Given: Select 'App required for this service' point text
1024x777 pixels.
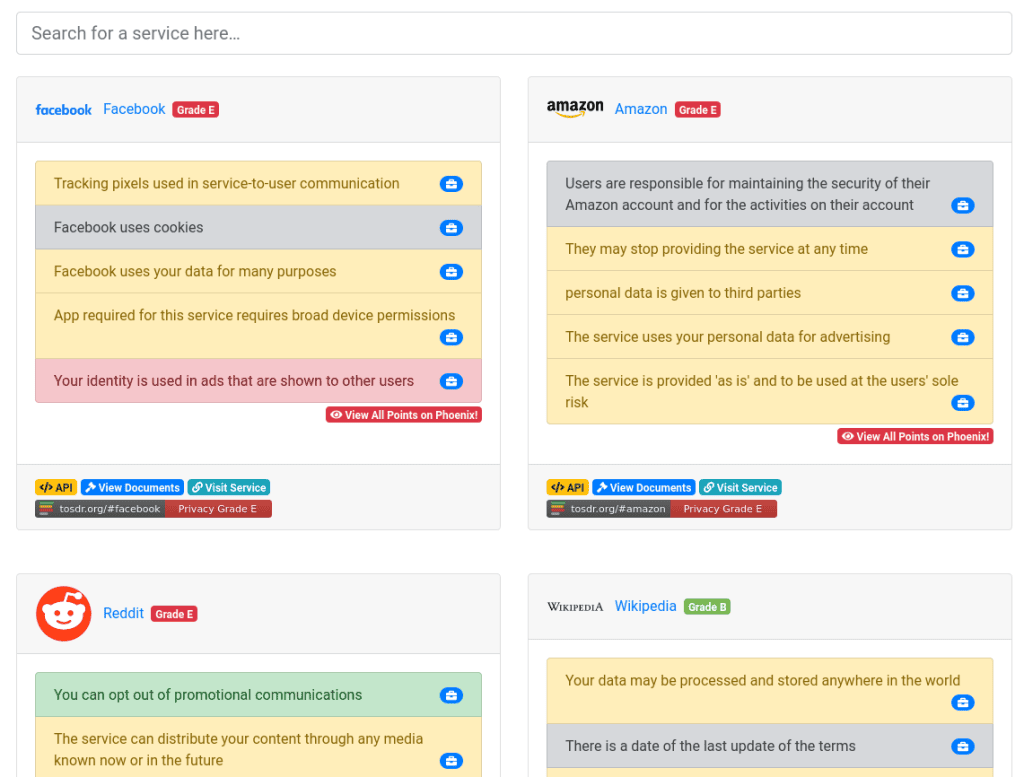Looking at the screenshot, I should (x=254, y=315).
